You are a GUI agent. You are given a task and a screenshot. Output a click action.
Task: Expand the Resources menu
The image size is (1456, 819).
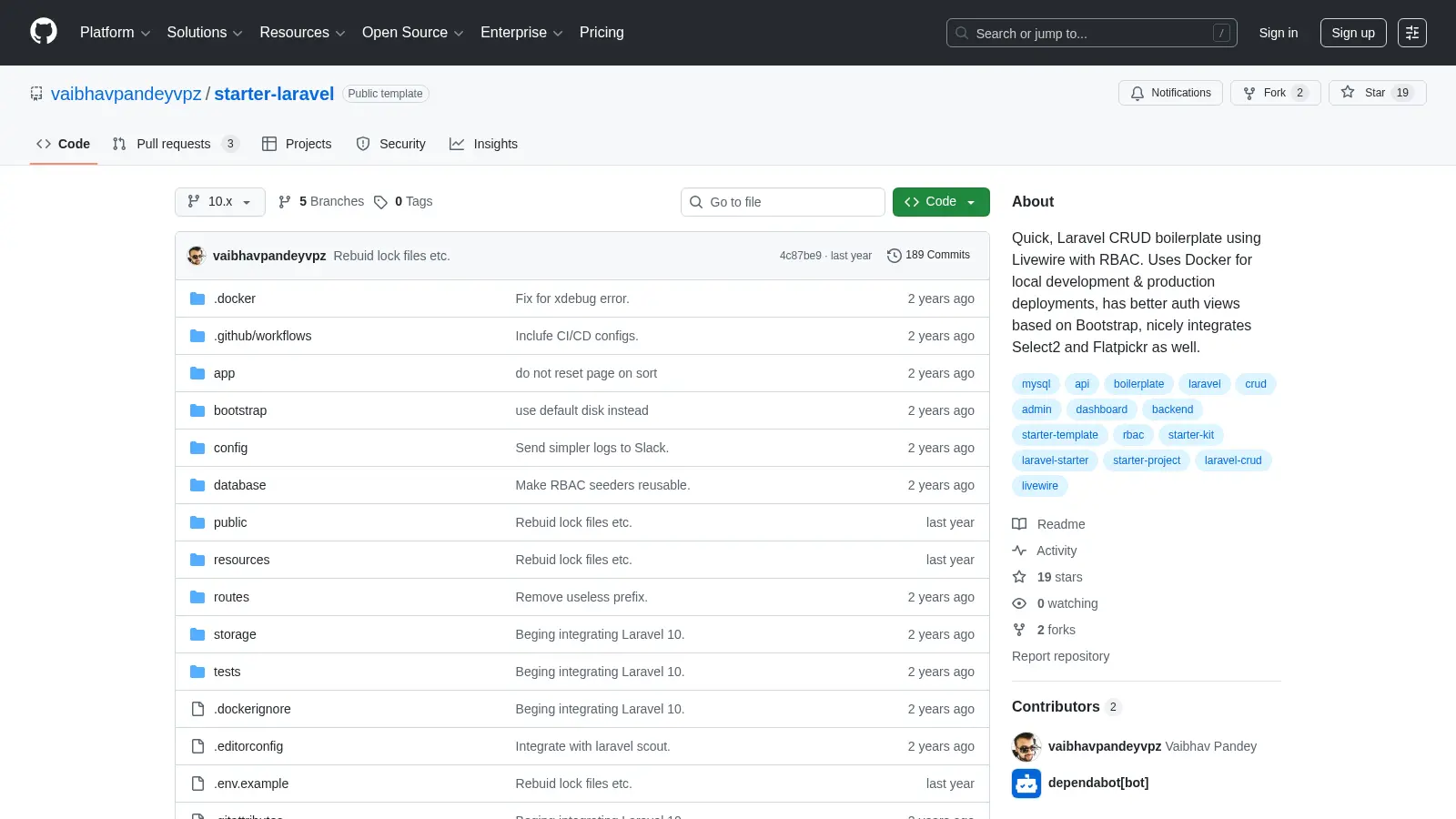tap(302, 33)
